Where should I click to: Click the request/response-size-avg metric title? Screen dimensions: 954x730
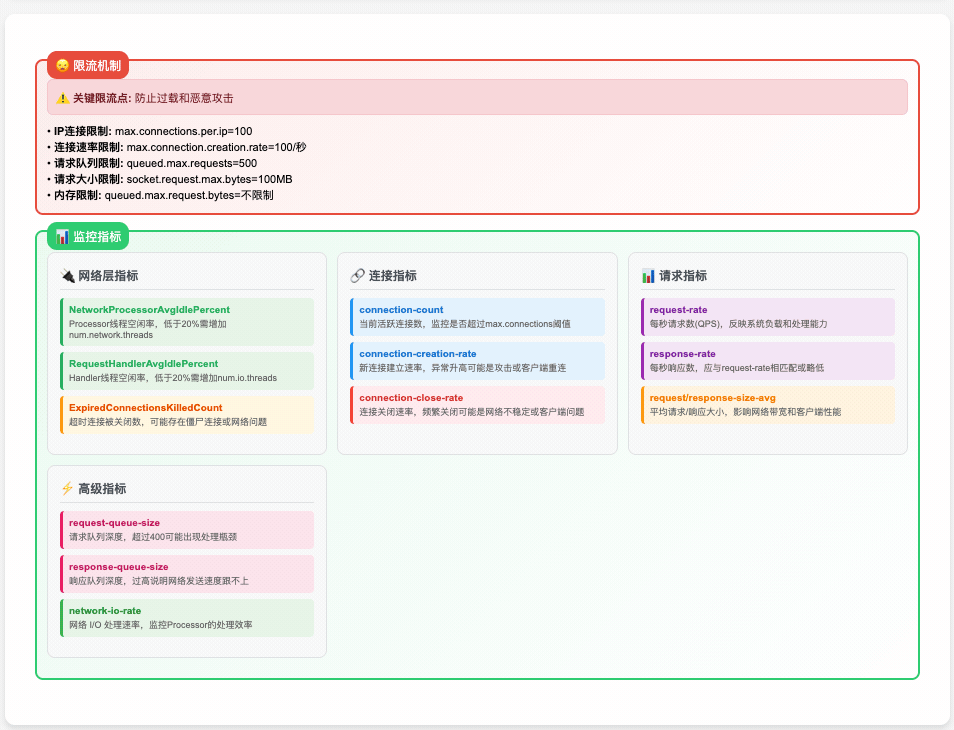coord(710,397)
